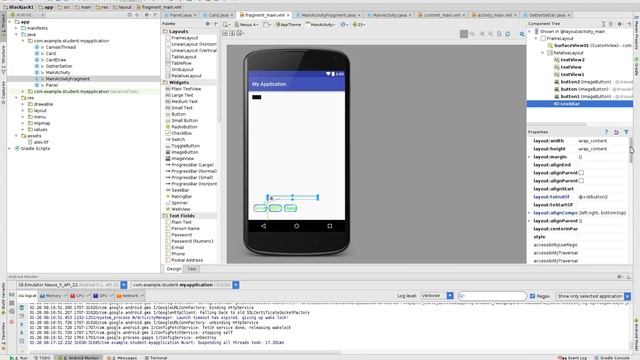Pick the CheckBox widget from palette

[182, 133]
